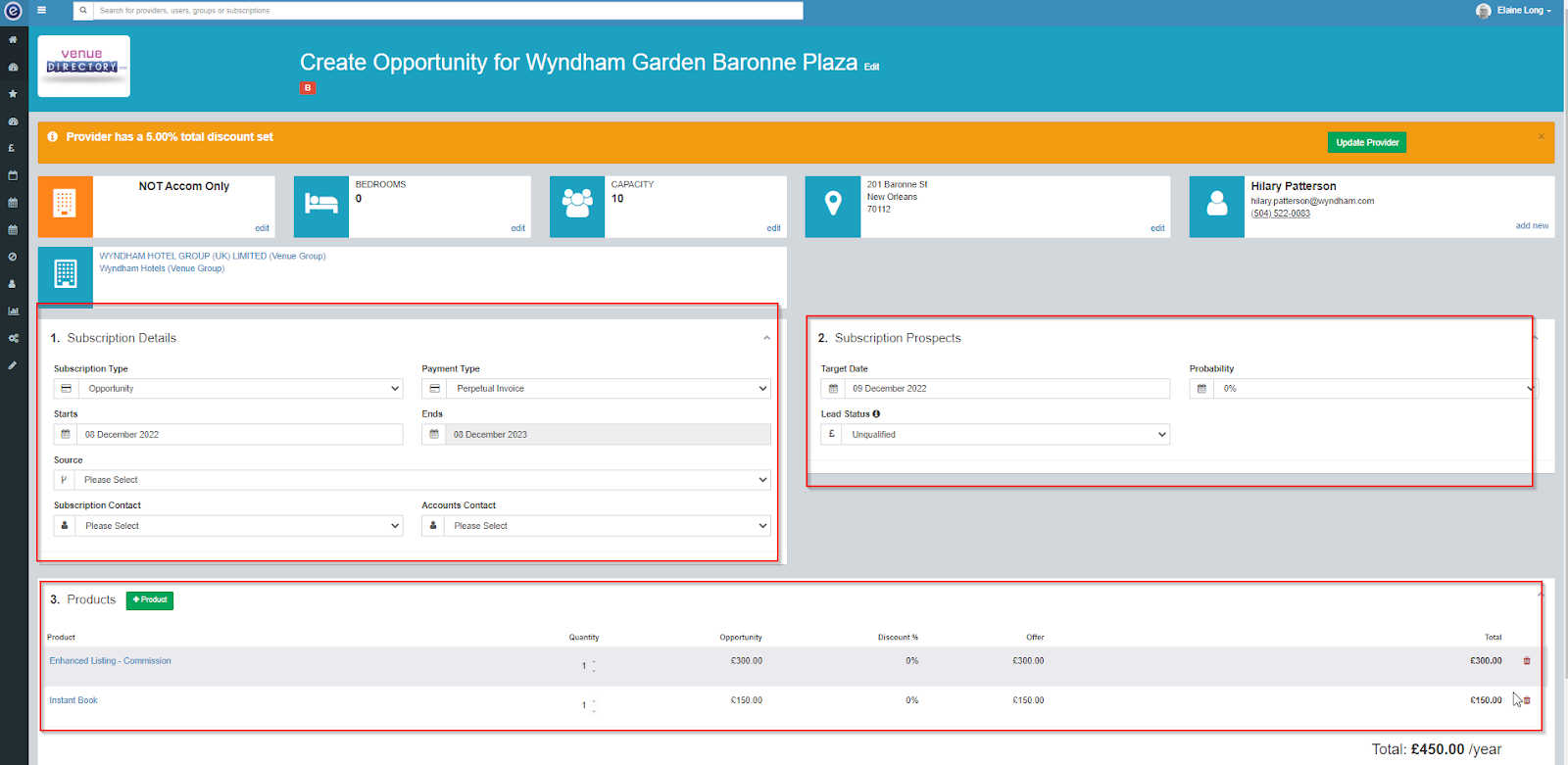Open the bar chart reports icon in the sidebar
The width and height of the screenshot is (1568, 765).
pos(13,311)
